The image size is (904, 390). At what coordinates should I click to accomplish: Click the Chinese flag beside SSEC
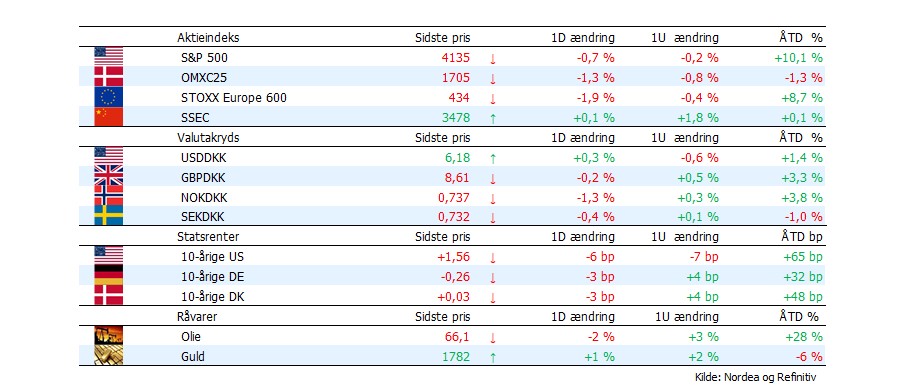(x=108, y=117)
